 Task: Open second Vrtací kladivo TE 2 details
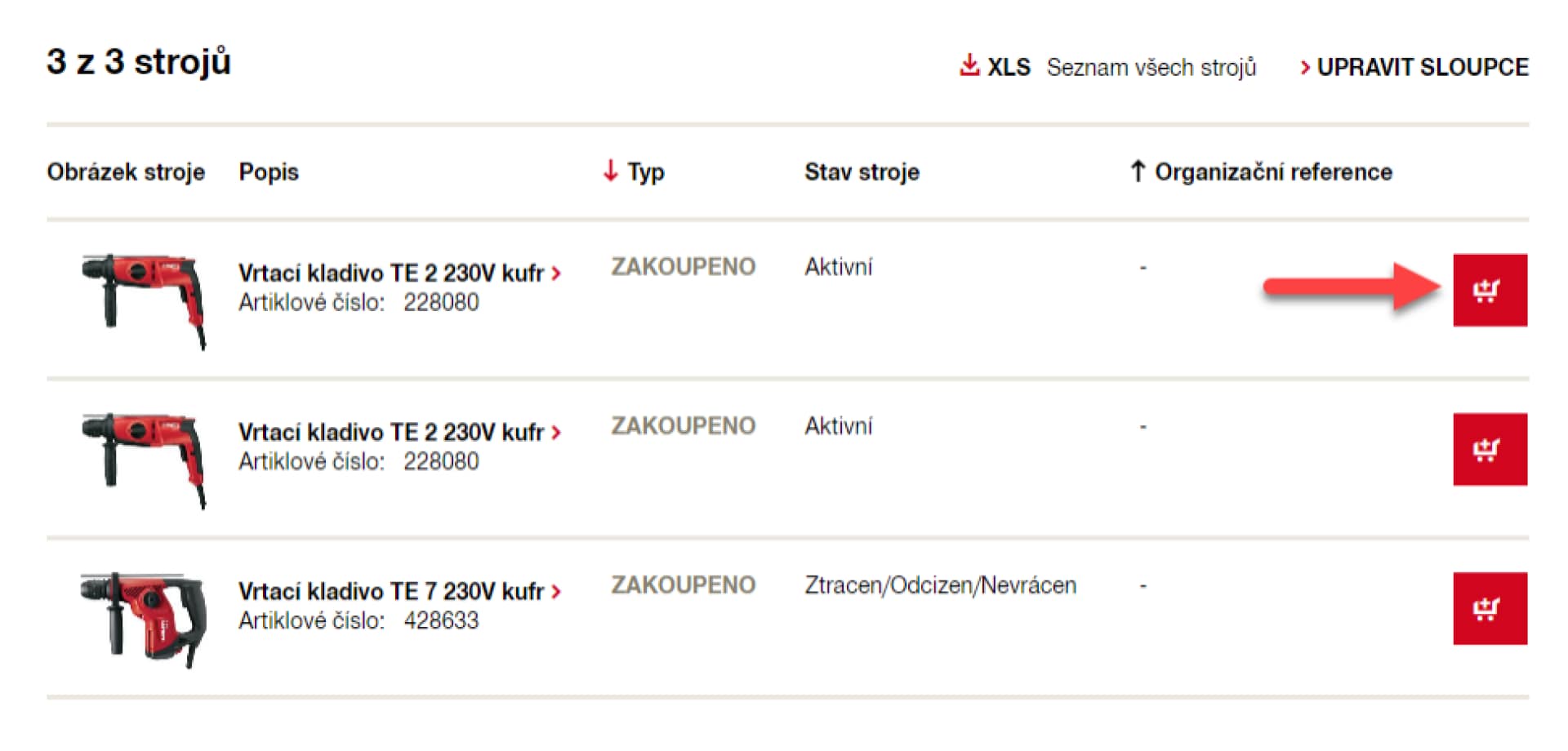point(391,432)
